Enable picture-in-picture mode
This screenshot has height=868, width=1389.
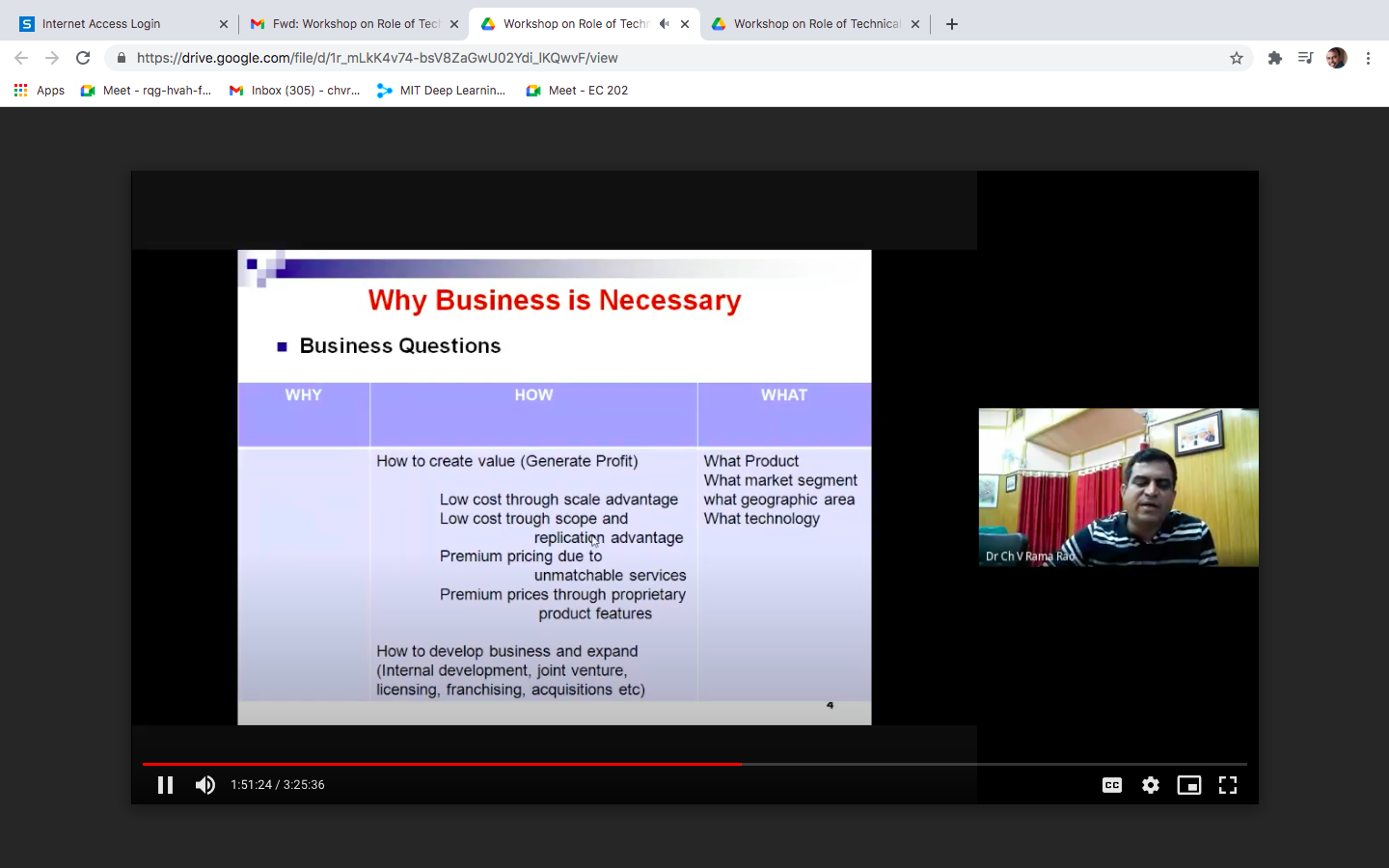1188,785
